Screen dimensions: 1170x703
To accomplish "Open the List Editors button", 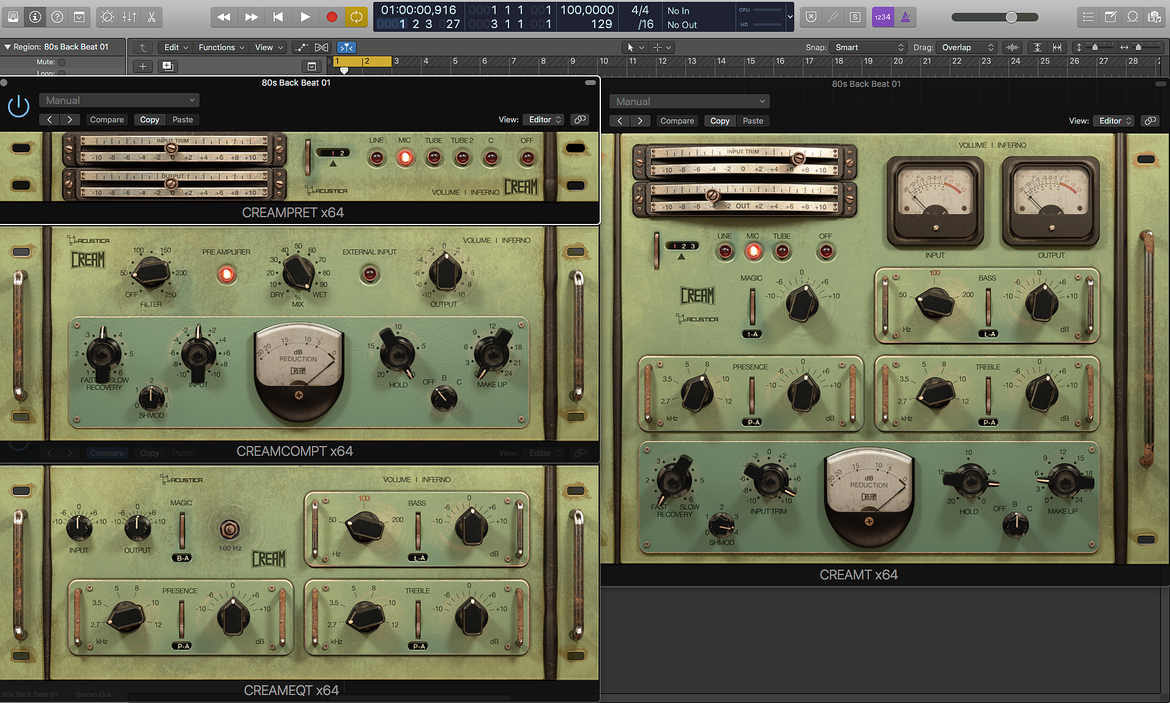I will [x=1089, y=16].
